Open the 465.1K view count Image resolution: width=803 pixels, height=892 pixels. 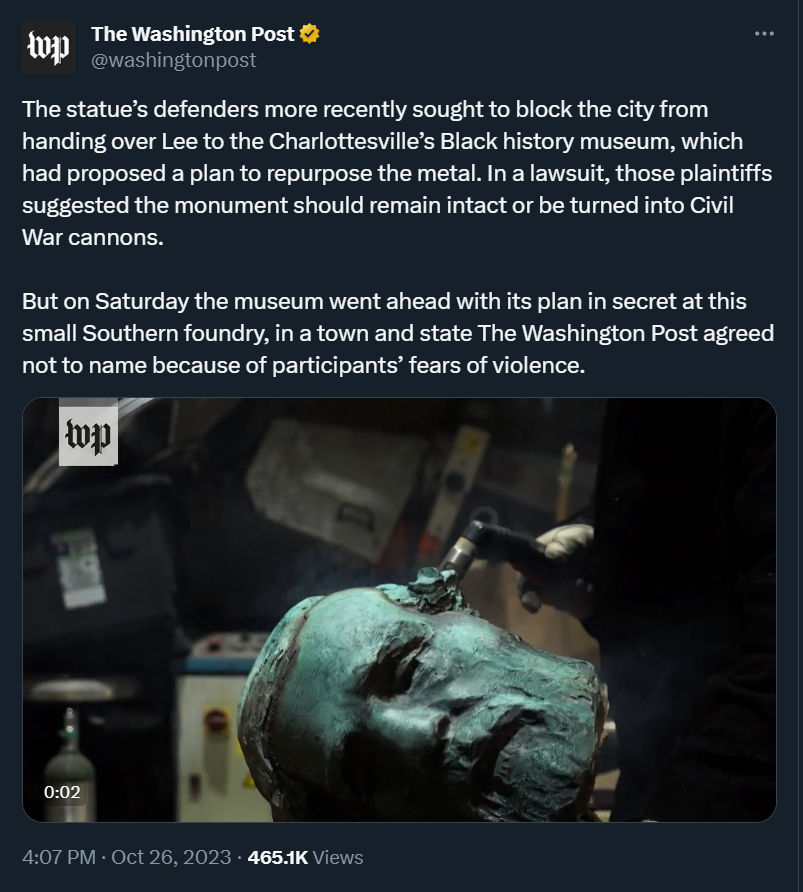click(x=278, y=857)
